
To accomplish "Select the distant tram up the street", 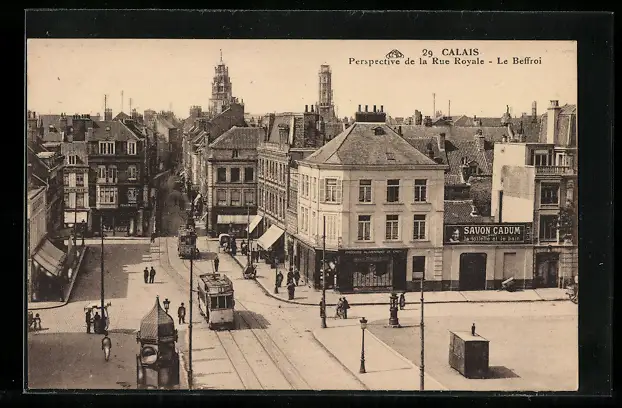I will tap(187, 242).
